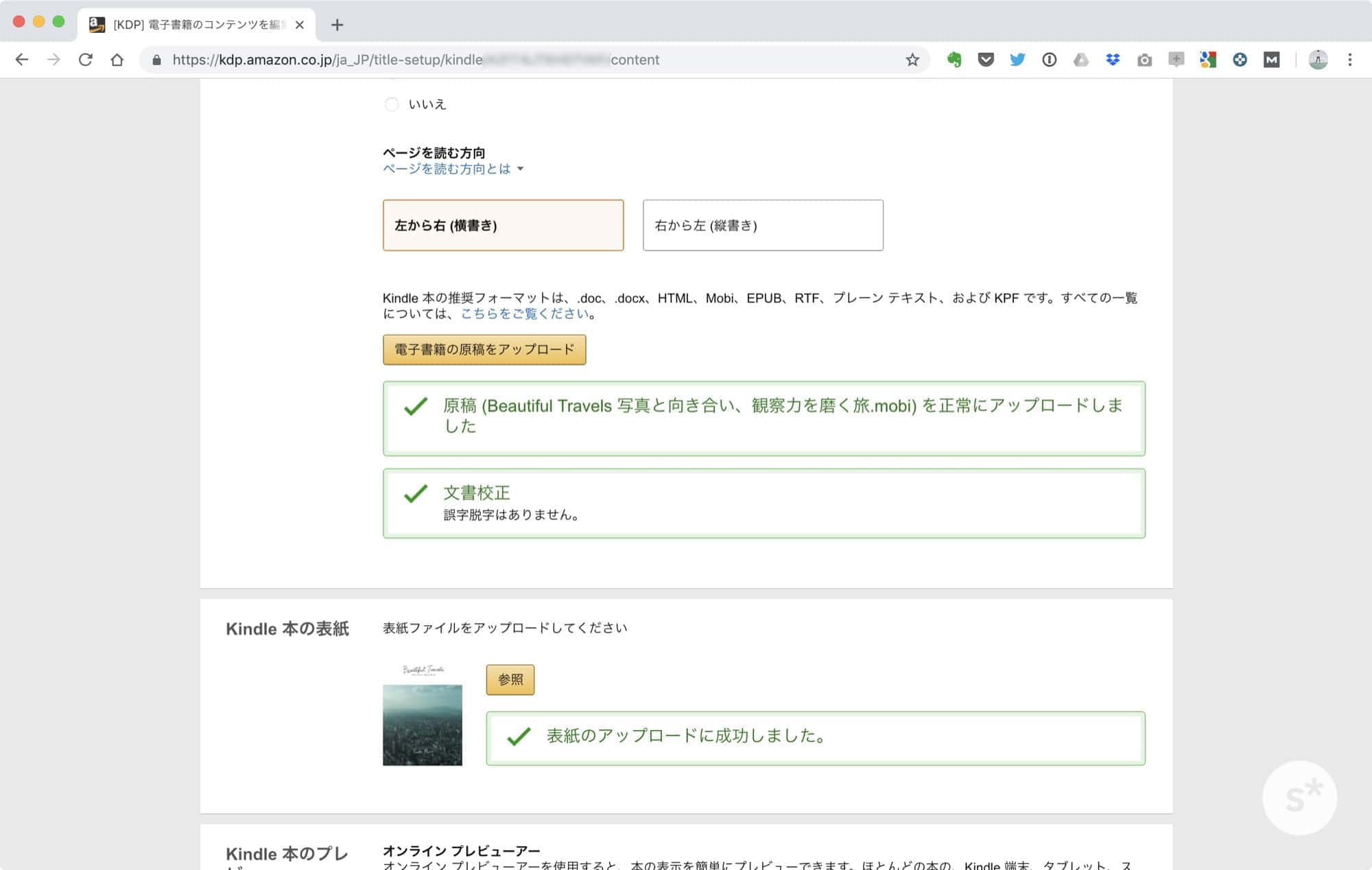This screenshot has width=1372, height=870.
Task: Click the Evernote extension icon
Action: 954,60
